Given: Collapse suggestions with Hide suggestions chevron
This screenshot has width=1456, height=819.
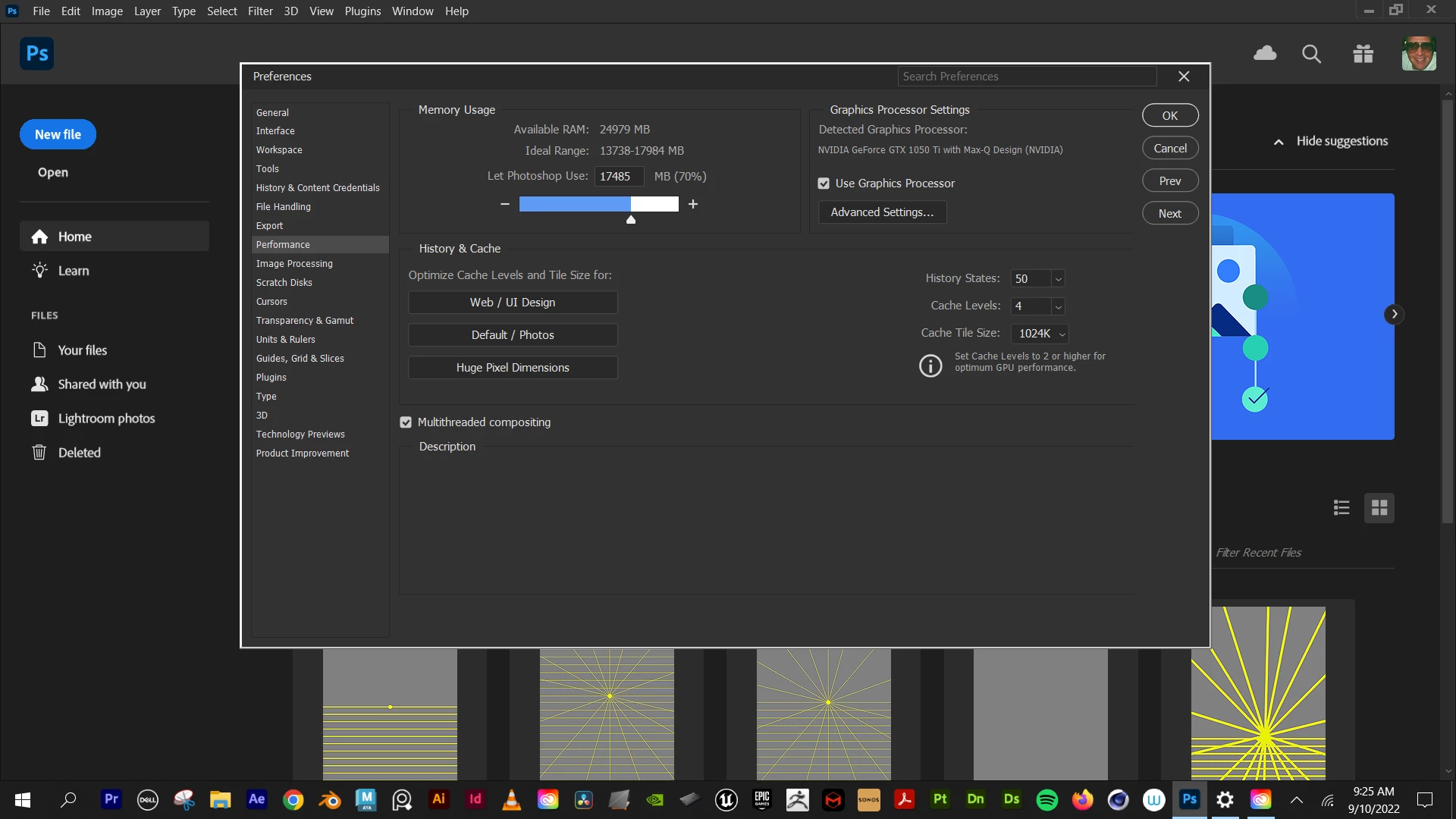Looking at the screenshot, I should point(1279,142).
